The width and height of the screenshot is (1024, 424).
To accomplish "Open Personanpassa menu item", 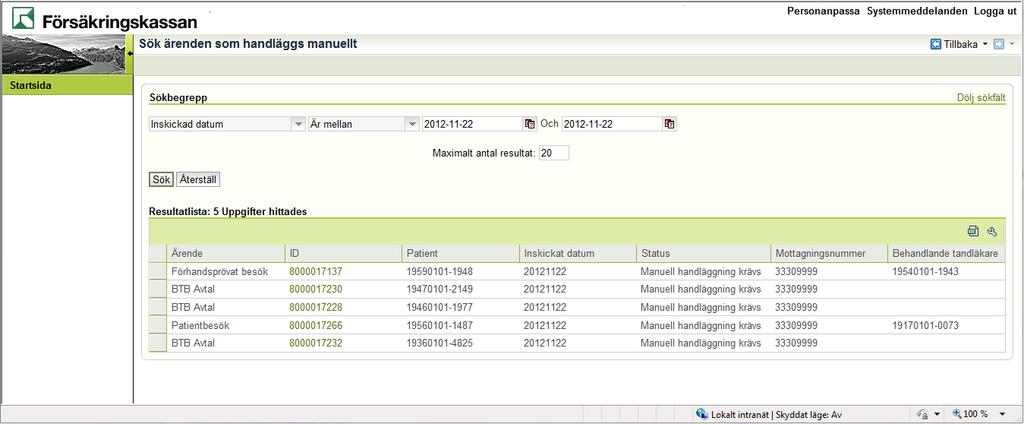I will [x=823, y=11].
